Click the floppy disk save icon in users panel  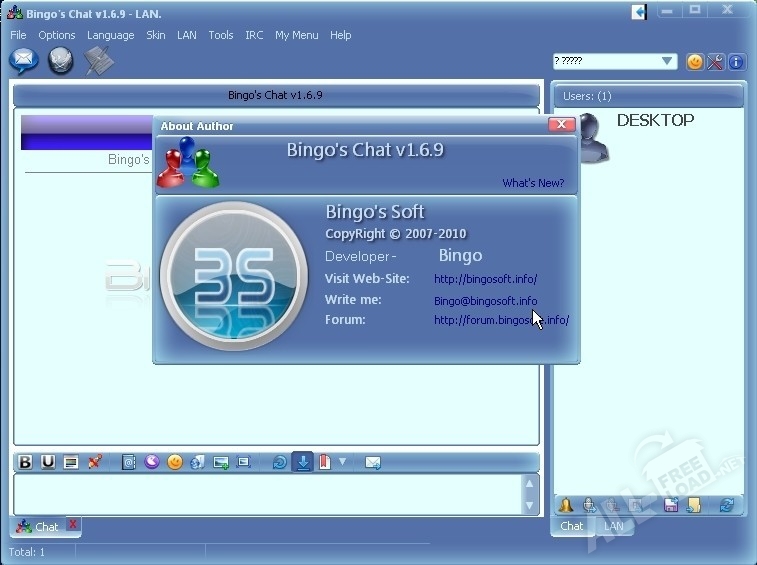pos(671,505)
